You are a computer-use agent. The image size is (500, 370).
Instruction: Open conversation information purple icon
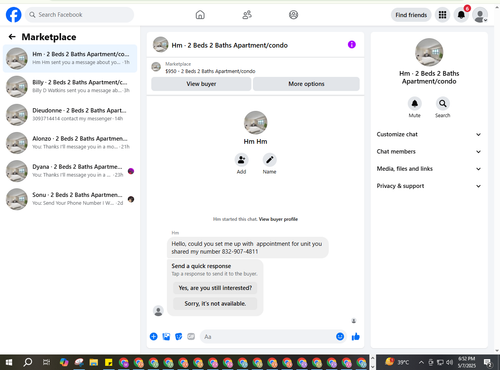[x=352, y=44]
